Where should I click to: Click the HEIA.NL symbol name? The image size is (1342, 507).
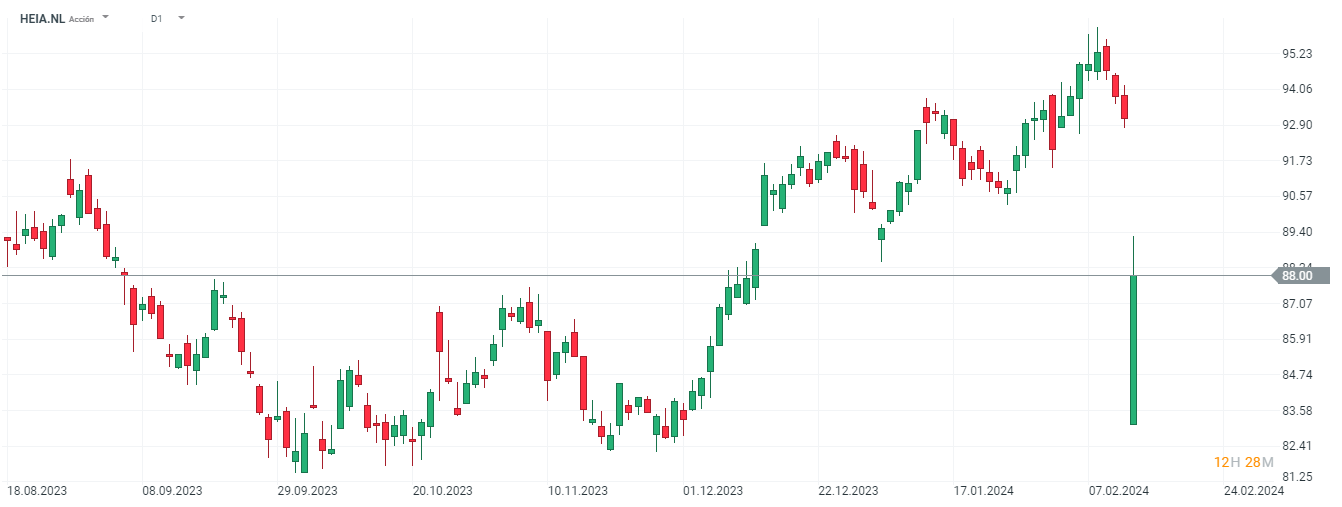pyautogui.click(x=42, y=18)
